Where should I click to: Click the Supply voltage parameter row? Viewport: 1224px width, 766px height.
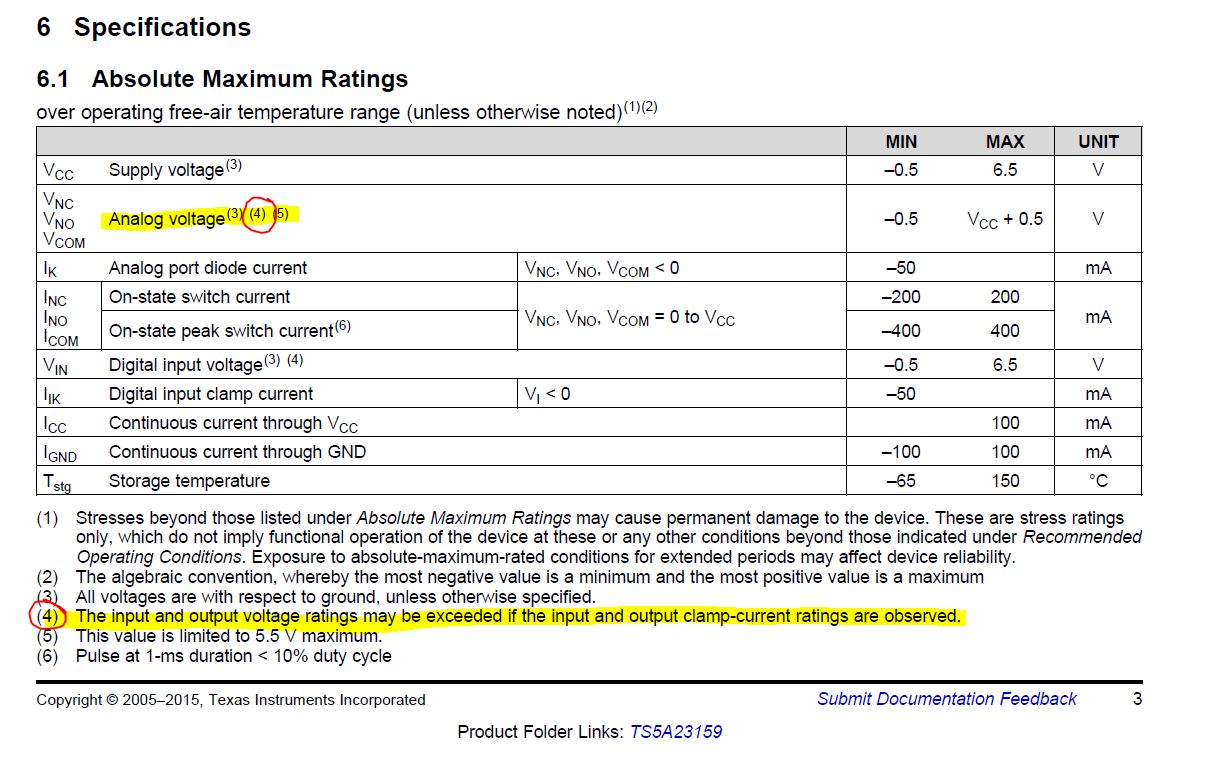589,170
